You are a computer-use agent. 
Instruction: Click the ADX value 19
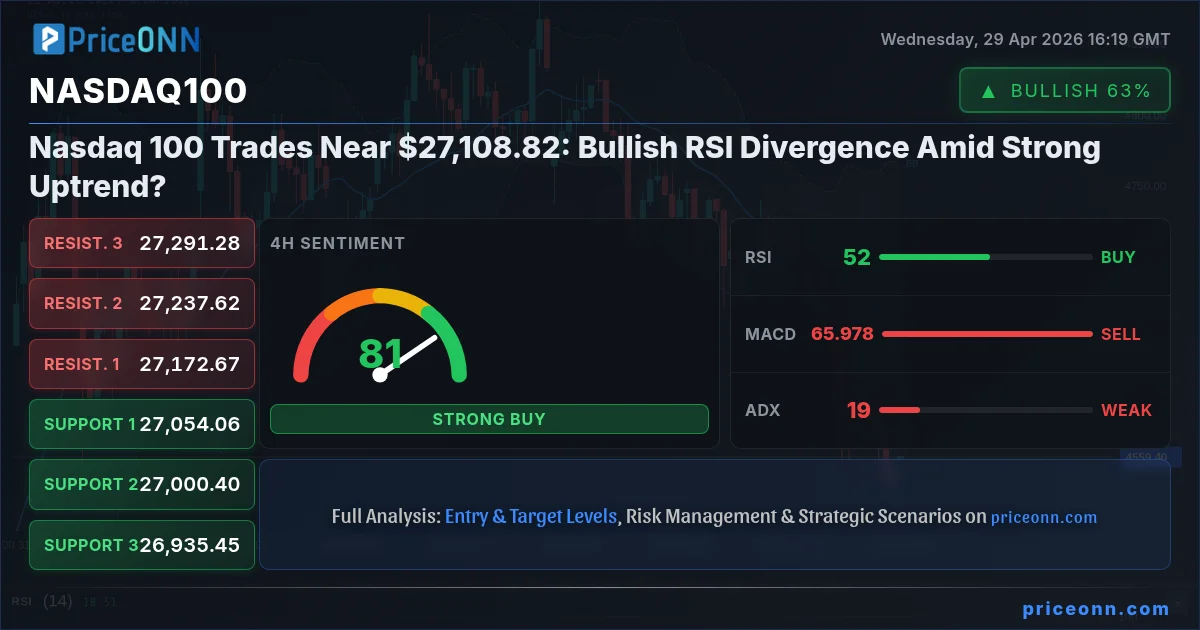point(859,410)
